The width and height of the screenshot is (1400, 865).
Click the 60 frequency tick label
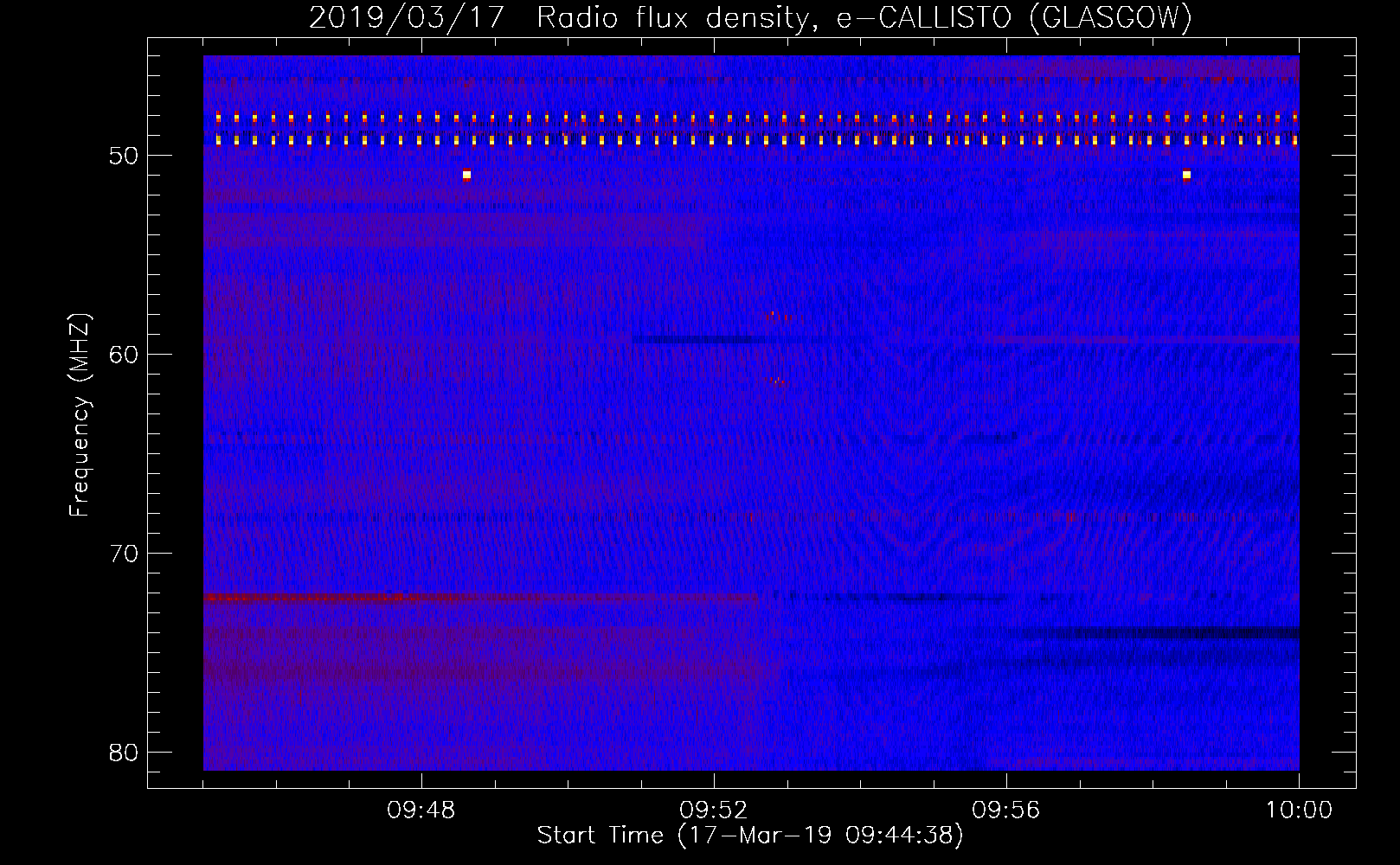(x=125, y=355)
